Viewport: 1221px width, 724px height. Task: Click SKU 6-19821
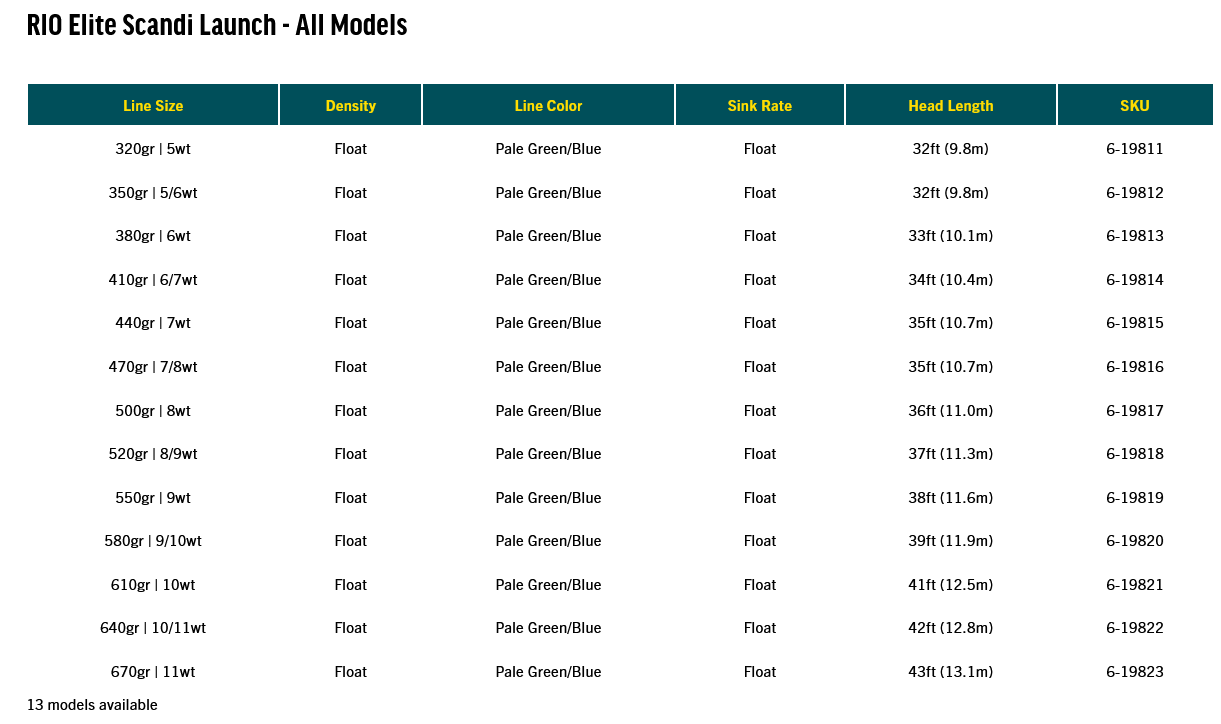tap(1135, 585)
